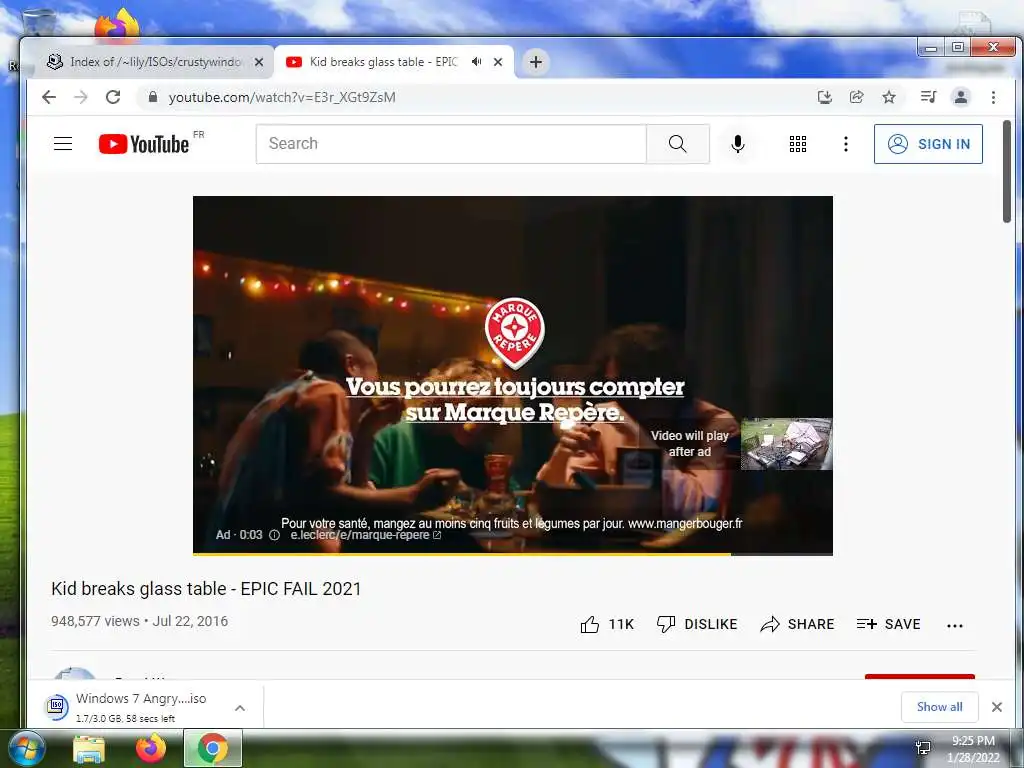Click the DISLIKE button

[697, 624]
